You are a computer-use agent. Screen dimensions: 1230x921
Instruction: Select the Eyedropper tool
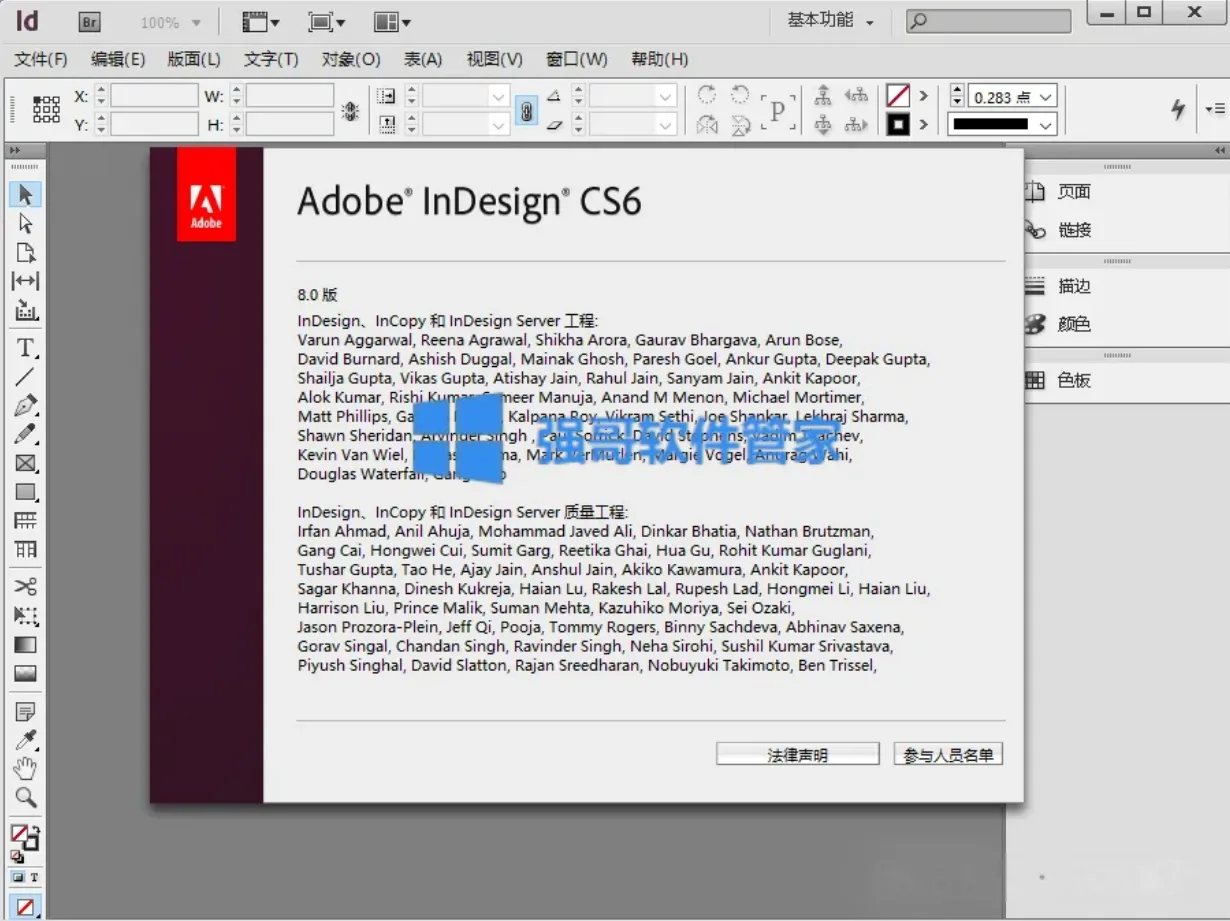pos(25,741)
